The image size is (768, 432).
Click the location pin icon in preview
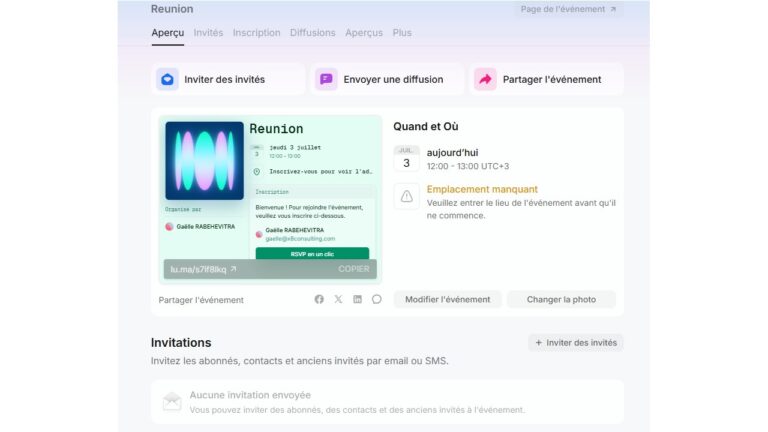pyautogui.click(x=257, y=171)
